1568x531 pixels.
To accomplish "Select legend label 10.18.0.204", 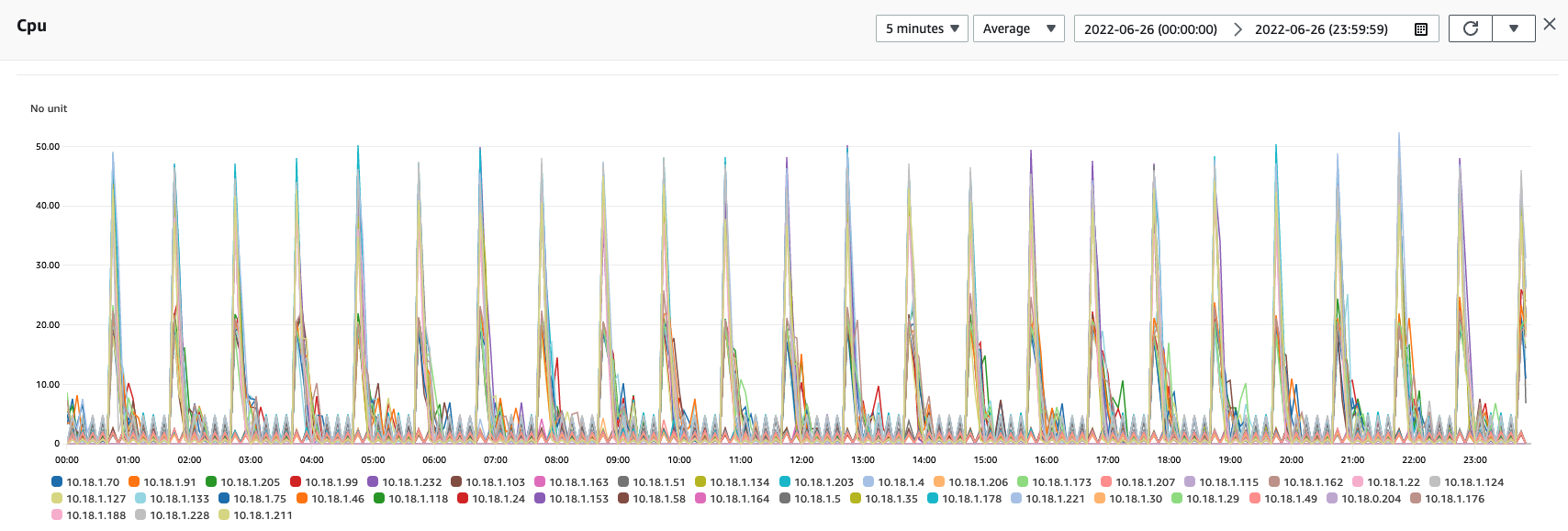I will coord(1372,499).
